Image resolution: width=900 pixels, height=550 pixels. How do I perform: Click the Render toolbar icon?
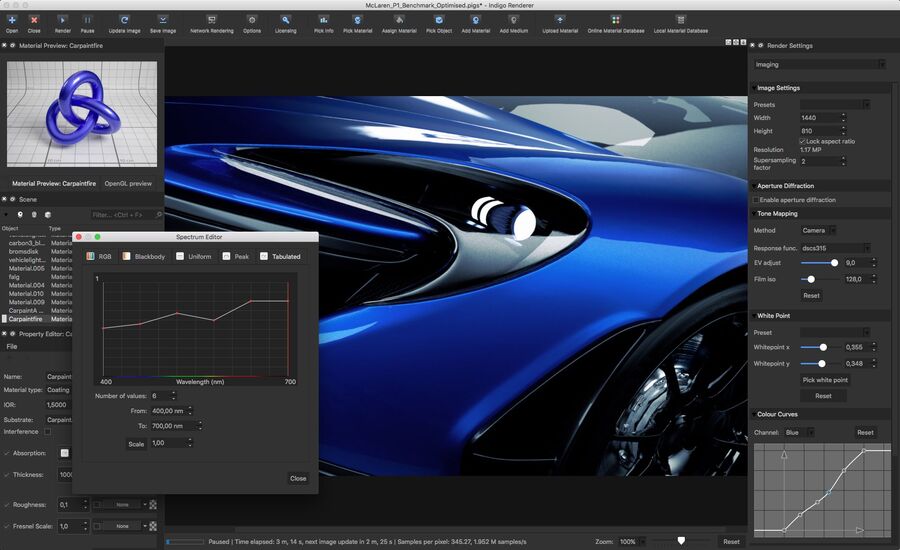pos(63,20)
